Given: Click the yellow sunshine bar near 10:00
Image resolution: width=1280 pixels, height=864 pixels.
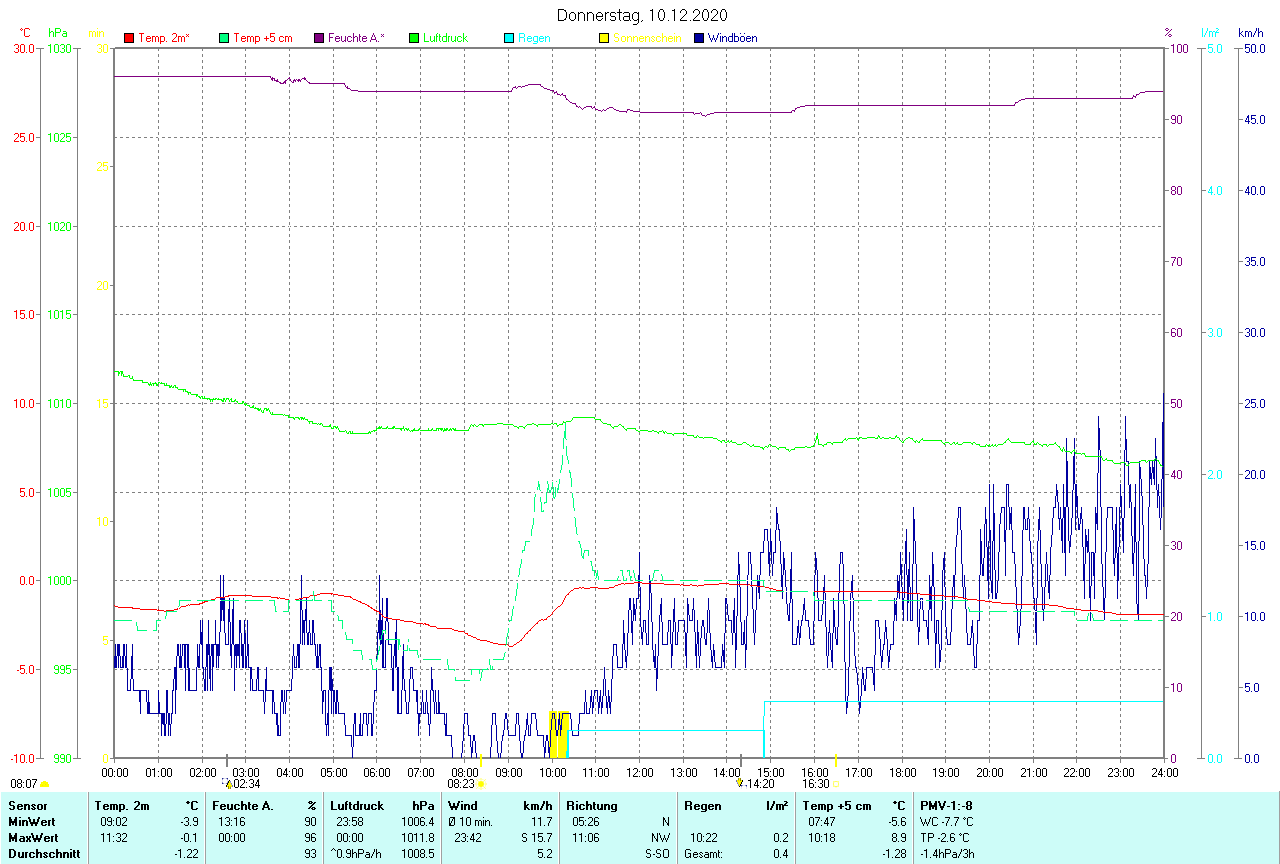Looking at the screenshot, I should pyautogui.click(x=560, y=735).
